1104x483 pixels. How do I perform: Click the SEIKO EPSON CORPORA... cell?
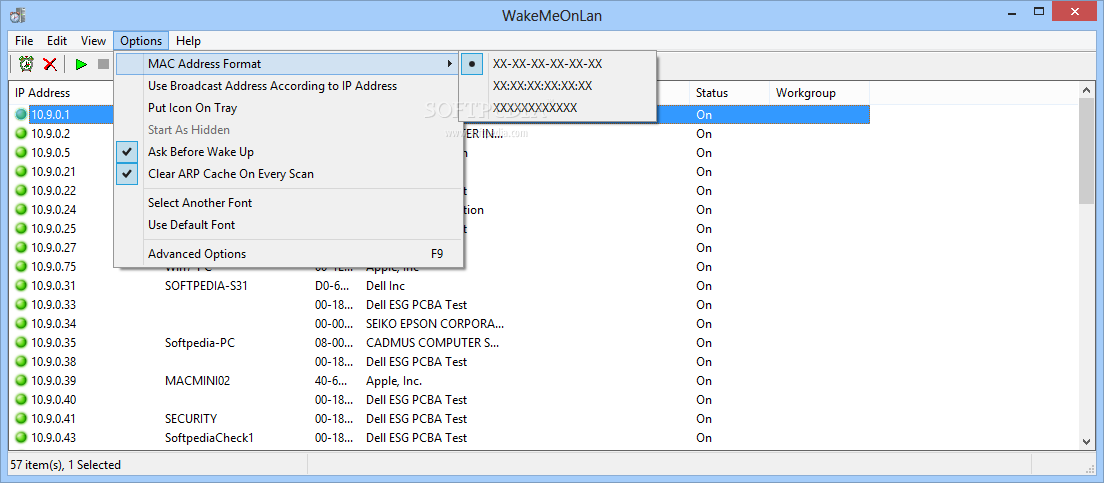click(435, 324)
